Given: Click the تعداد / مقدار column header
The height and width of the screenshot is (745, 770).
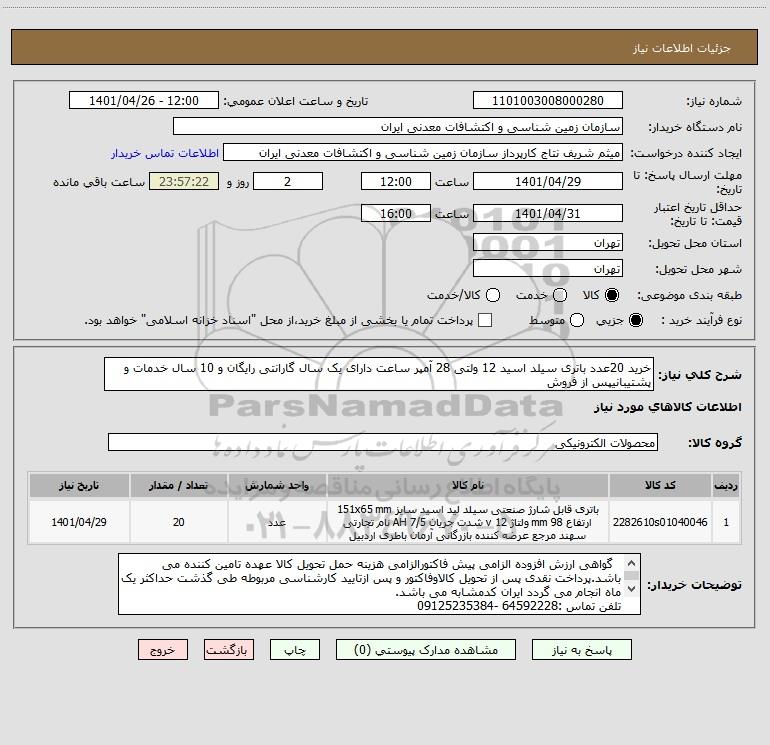Looking at the screenshot, I should (x=179, y=485).
